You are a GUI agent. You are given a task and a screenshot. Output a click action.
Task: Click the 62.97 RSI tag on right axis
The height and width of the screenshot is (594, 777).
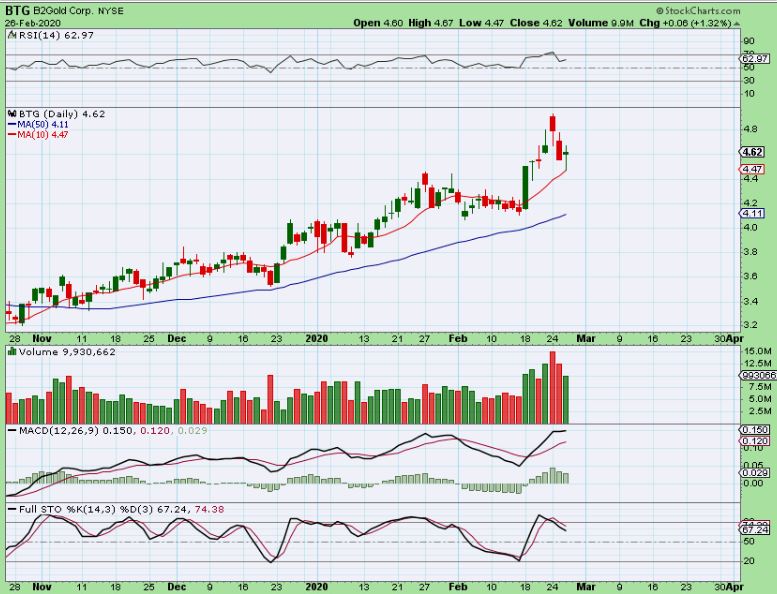[x=756, y=59]
